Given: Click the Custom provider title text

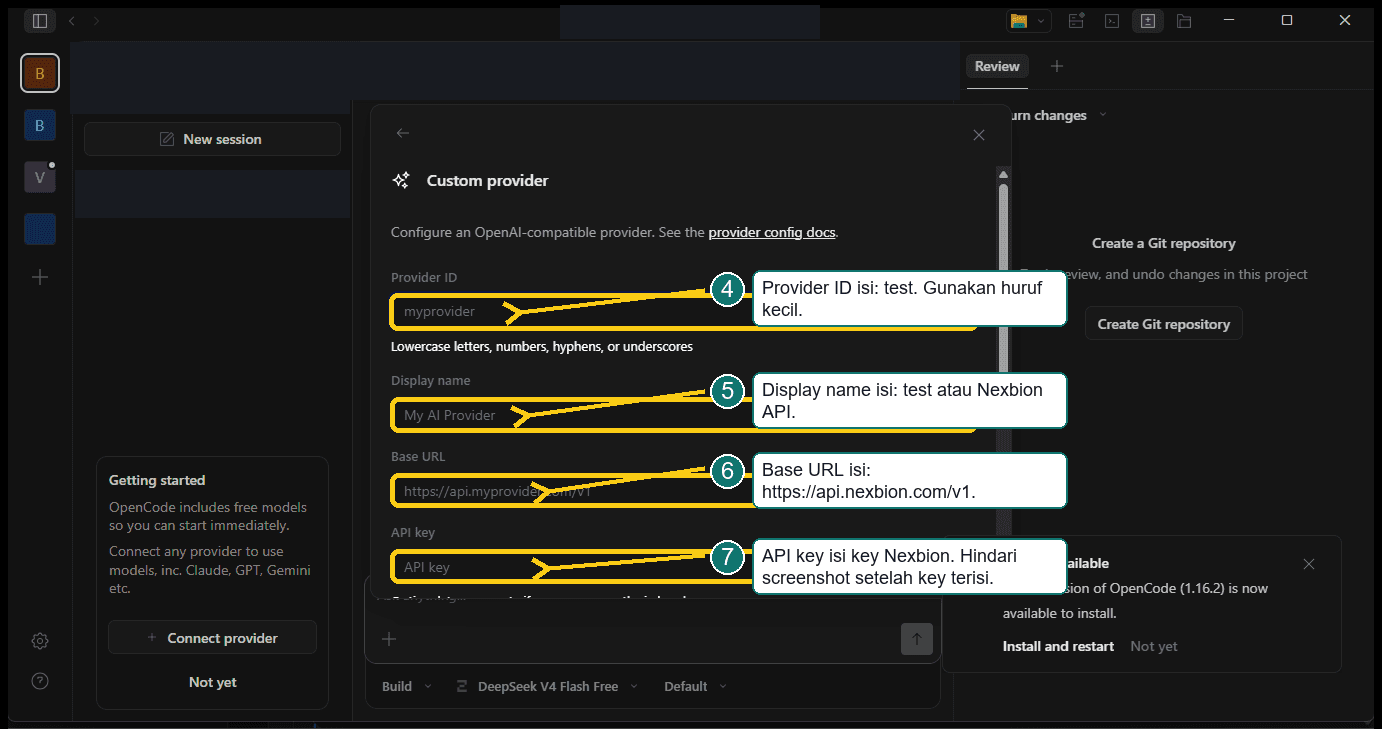Looking at the screenshot, I should tap(488, 181).
